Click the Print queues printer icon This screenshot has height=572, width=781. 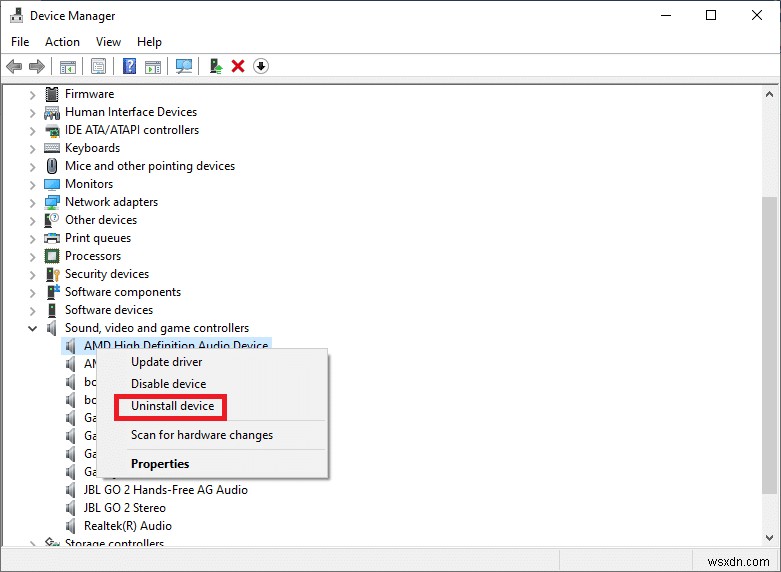point(52,238)
